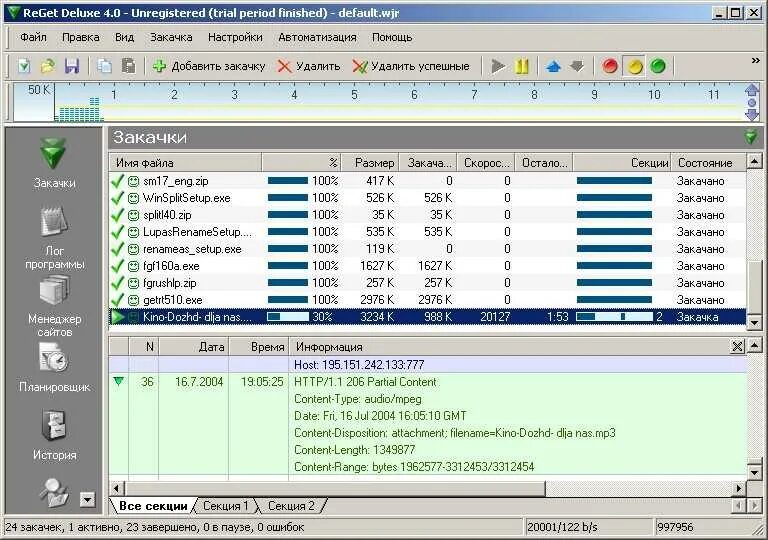Open a download list with folder icon

[x=48, y=66]
